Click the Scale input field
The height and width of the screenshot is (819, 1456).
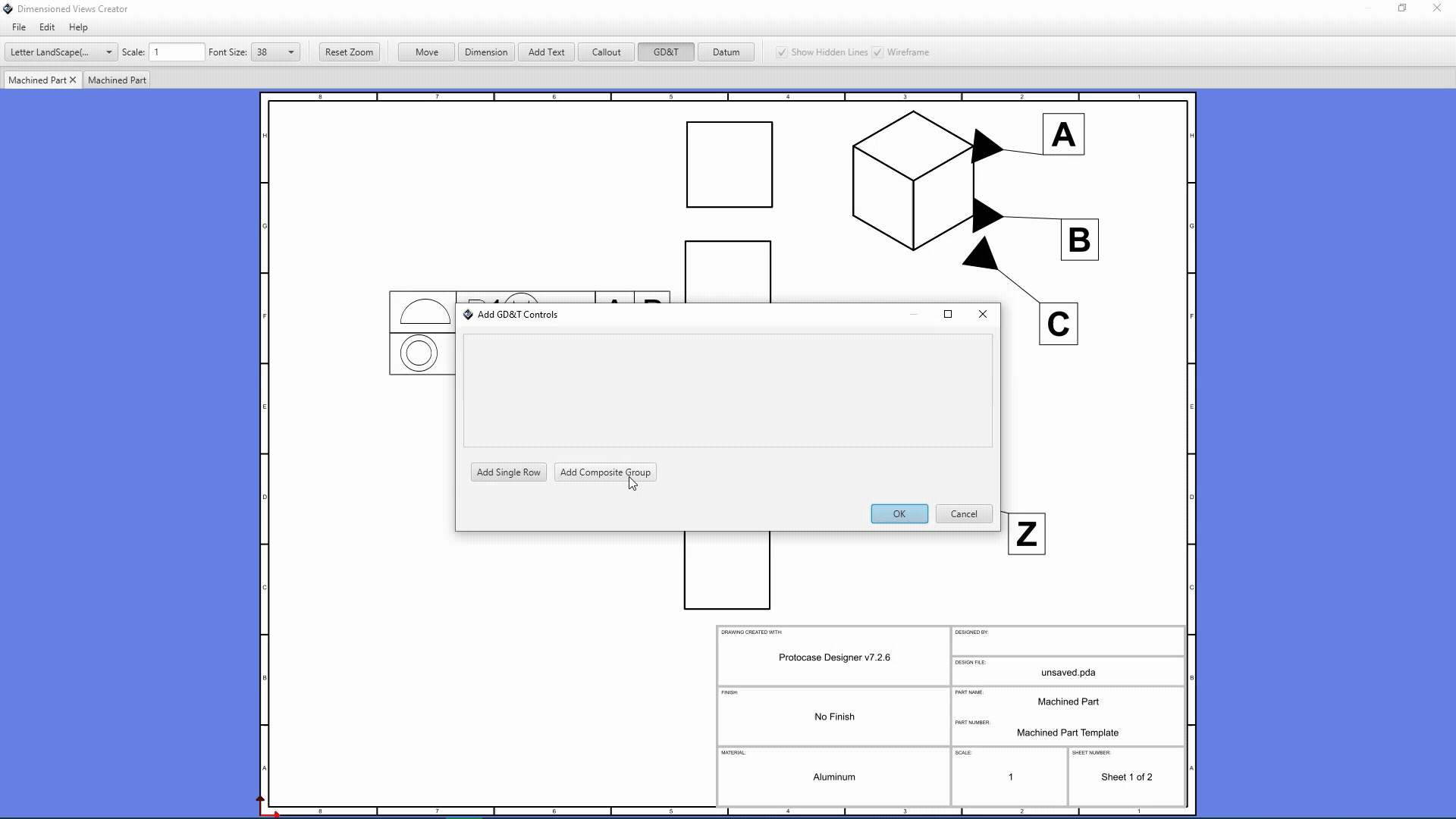tap(177, 52)
